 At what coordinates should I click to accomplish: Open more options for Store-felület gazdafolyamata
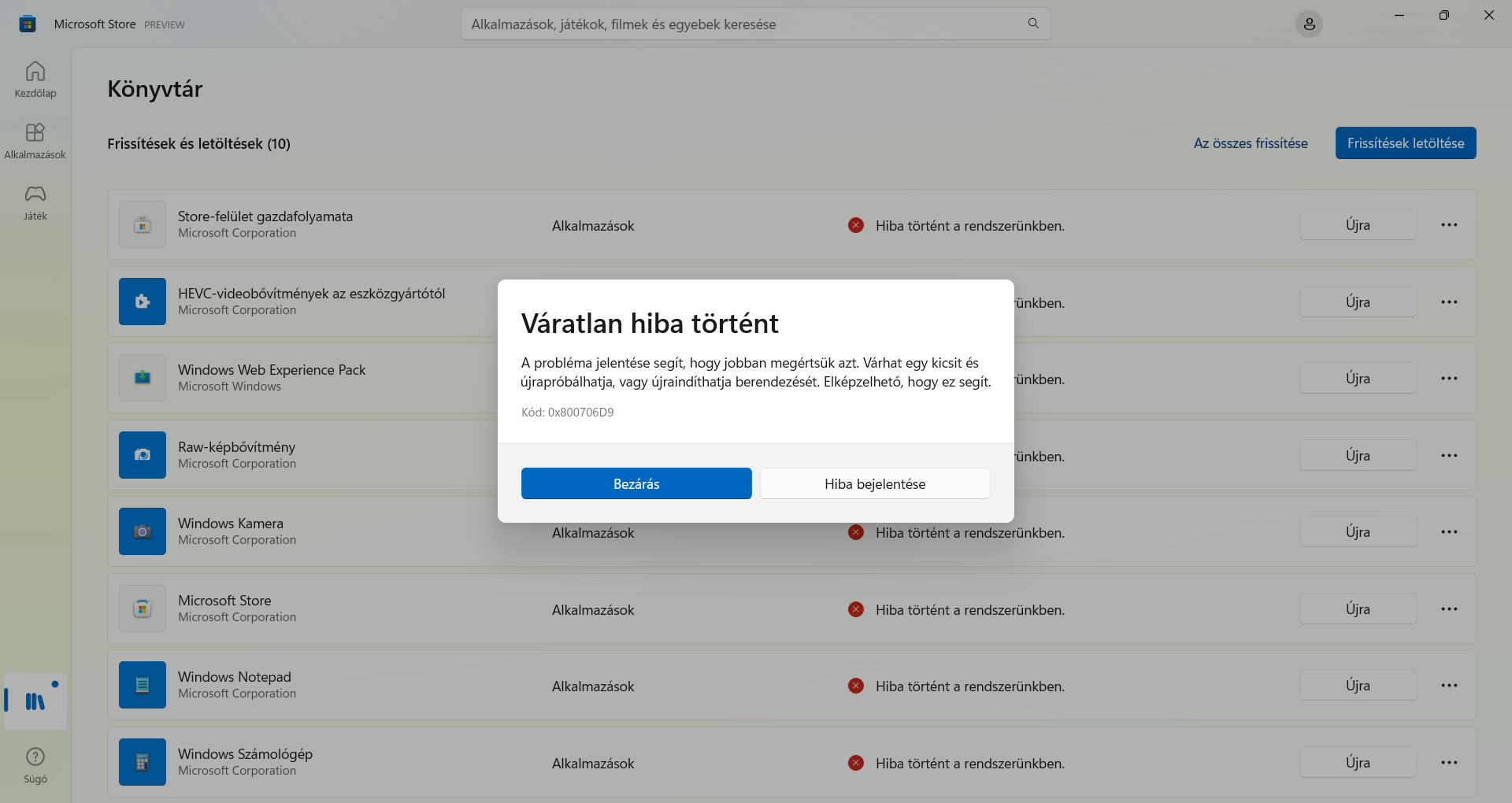point(1449,224)
